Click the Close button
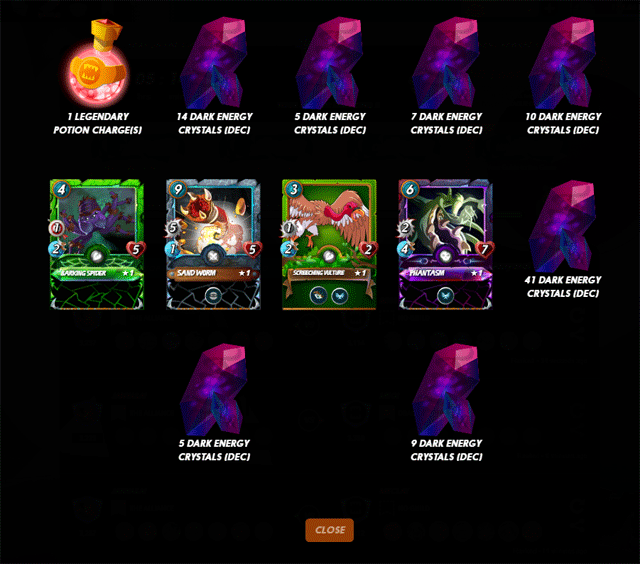This screenshot has height=564, width=640. (329, 530)
